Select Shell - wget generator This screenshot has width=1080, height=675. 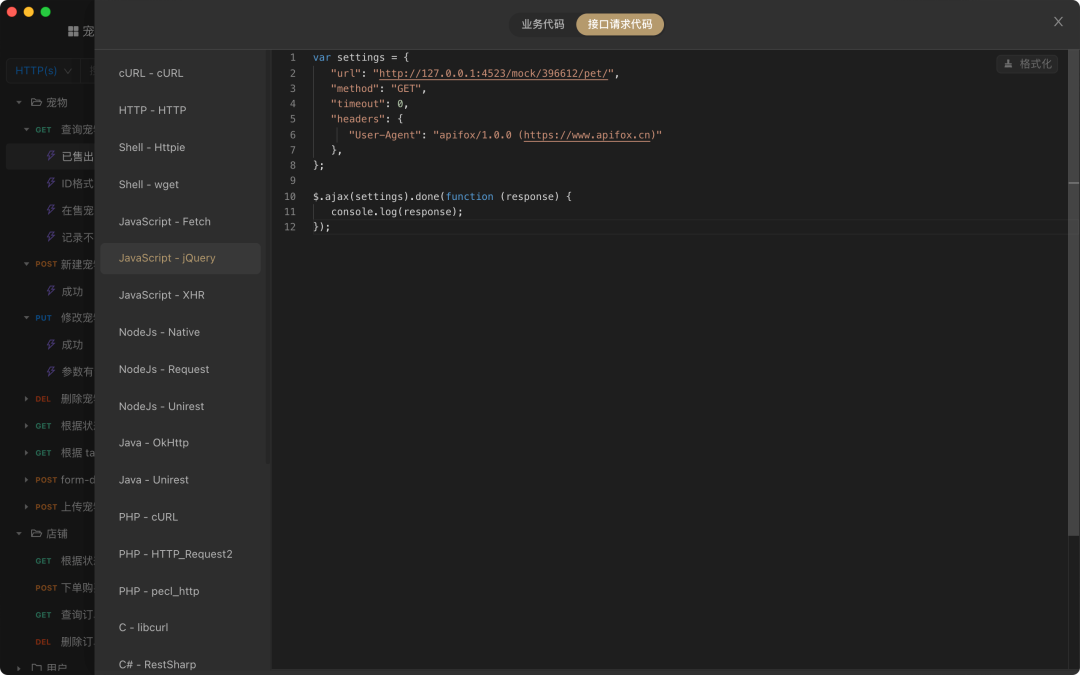coord(180,185)
